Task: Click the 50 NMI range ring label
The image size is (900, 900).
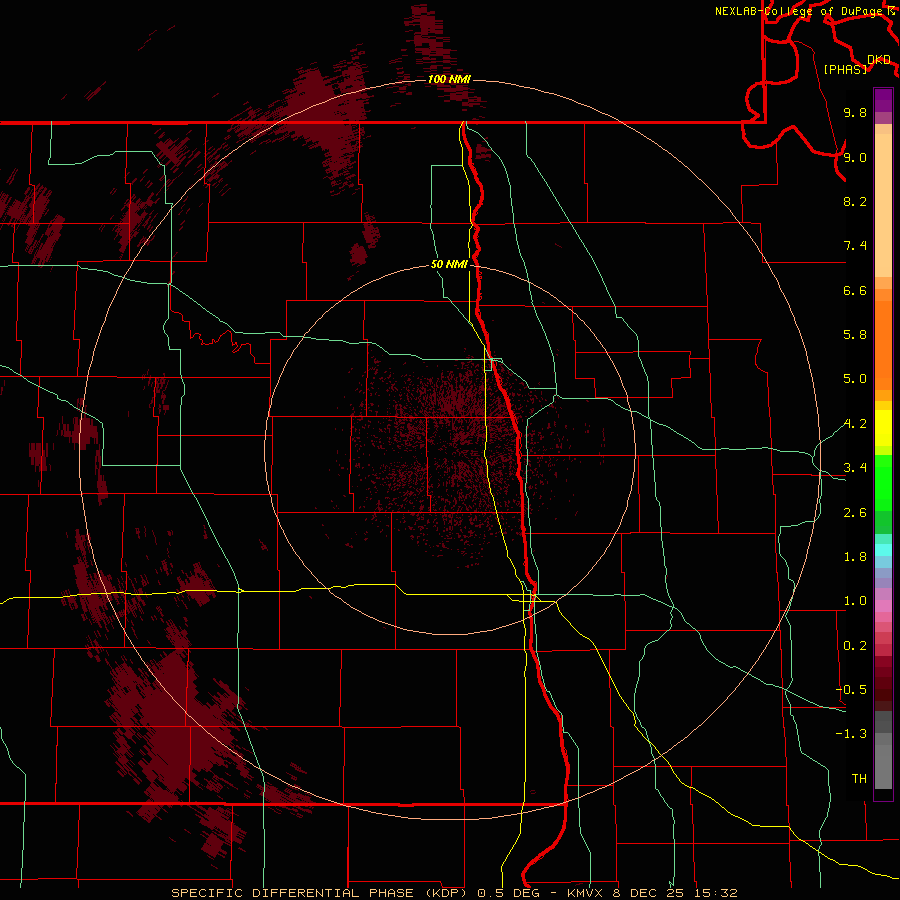Action: [x=449, y=265]
